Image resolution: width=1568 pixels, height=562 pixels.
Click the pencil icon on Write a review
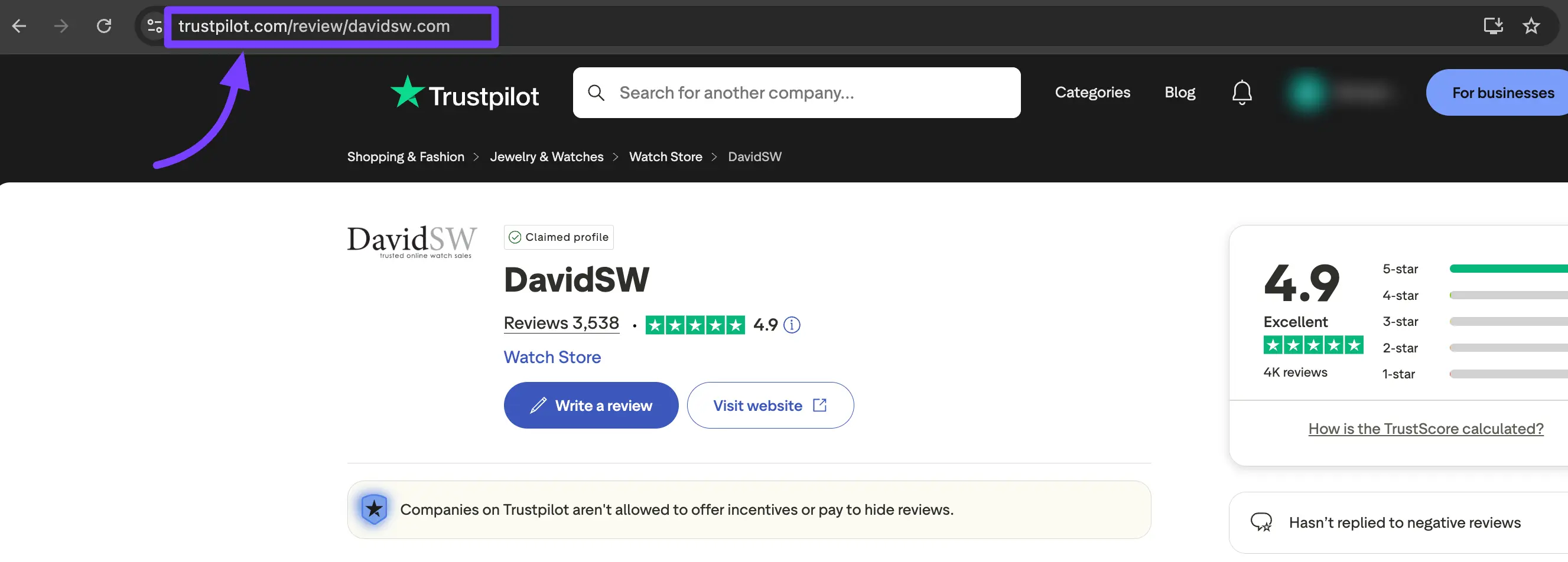(x=538, y=405)
